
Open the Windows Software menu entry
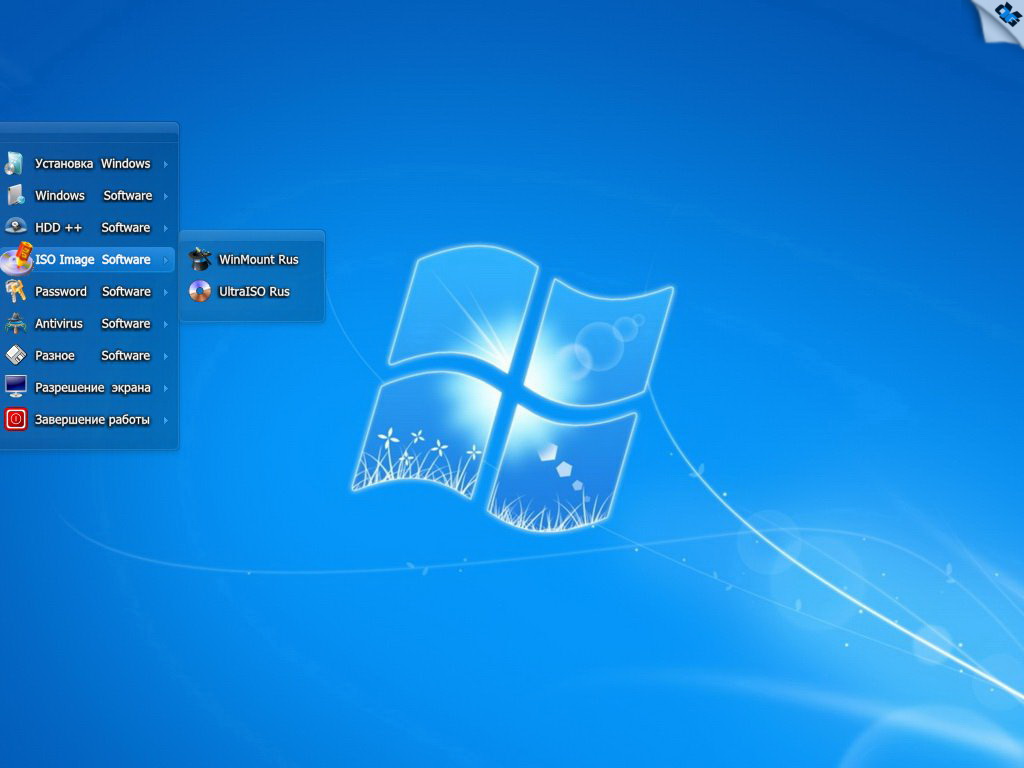click(x=88, y=195)
